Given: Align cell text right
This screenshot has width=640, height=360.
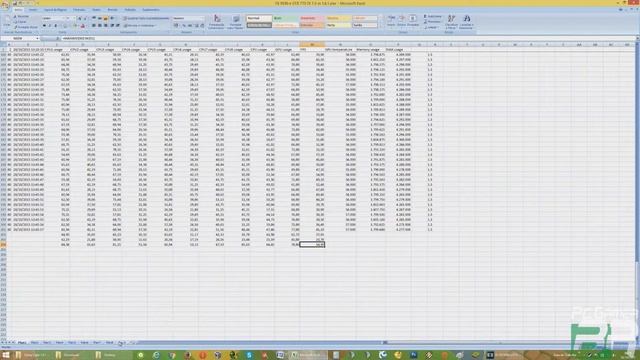Looking at the screenshot, I should [105, 26].
